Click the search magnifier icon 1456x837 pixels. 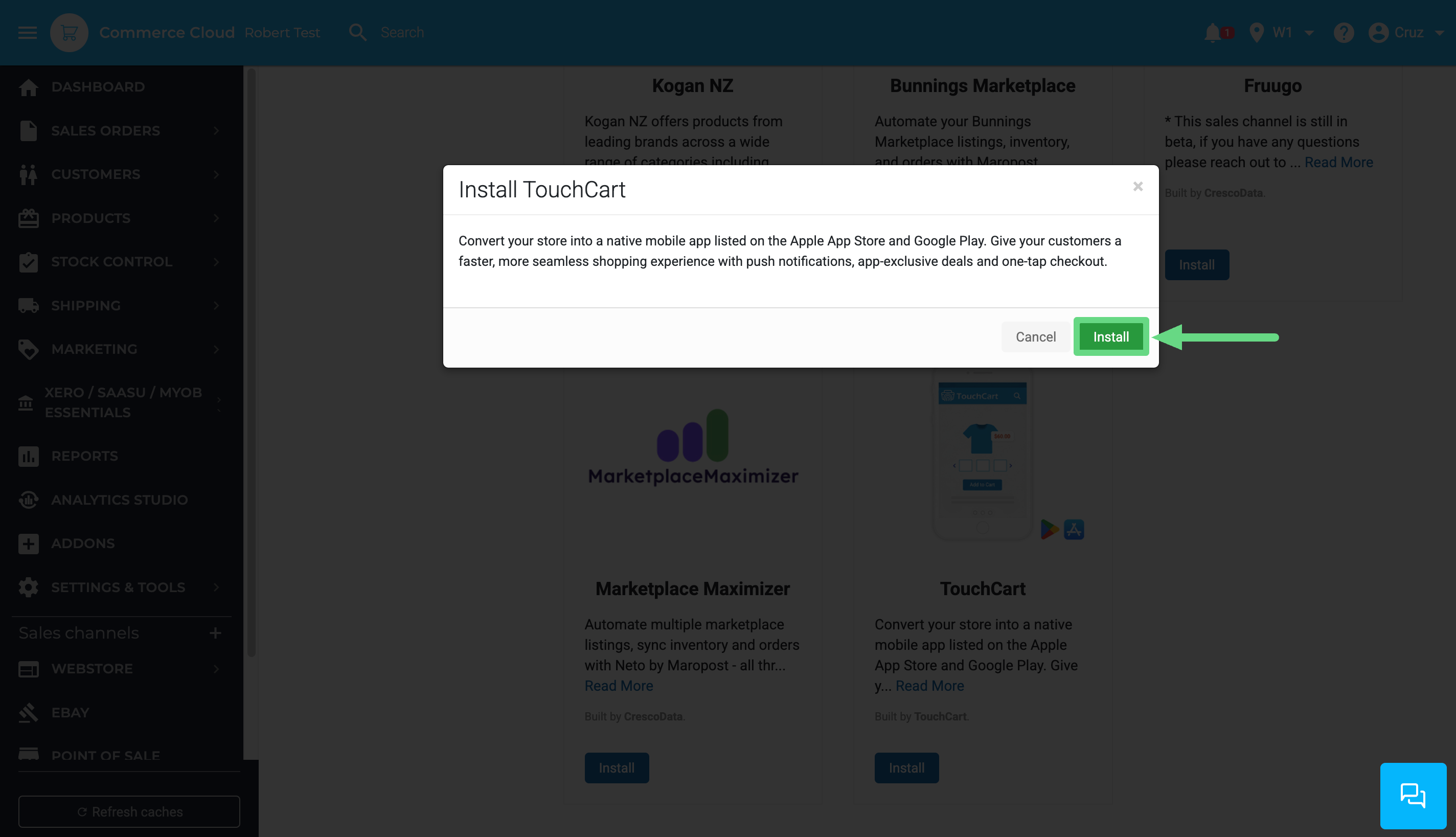tap(357, 33)
